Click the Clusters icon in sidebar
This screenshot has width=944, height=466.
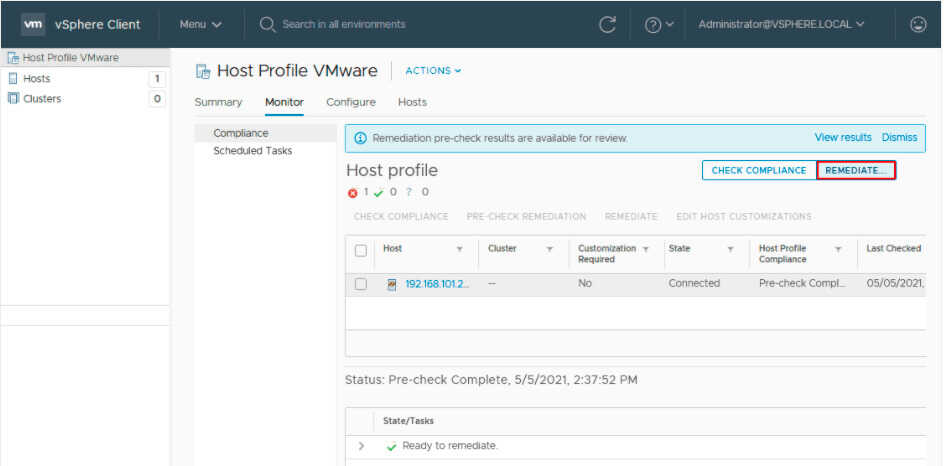coord(13,98)
